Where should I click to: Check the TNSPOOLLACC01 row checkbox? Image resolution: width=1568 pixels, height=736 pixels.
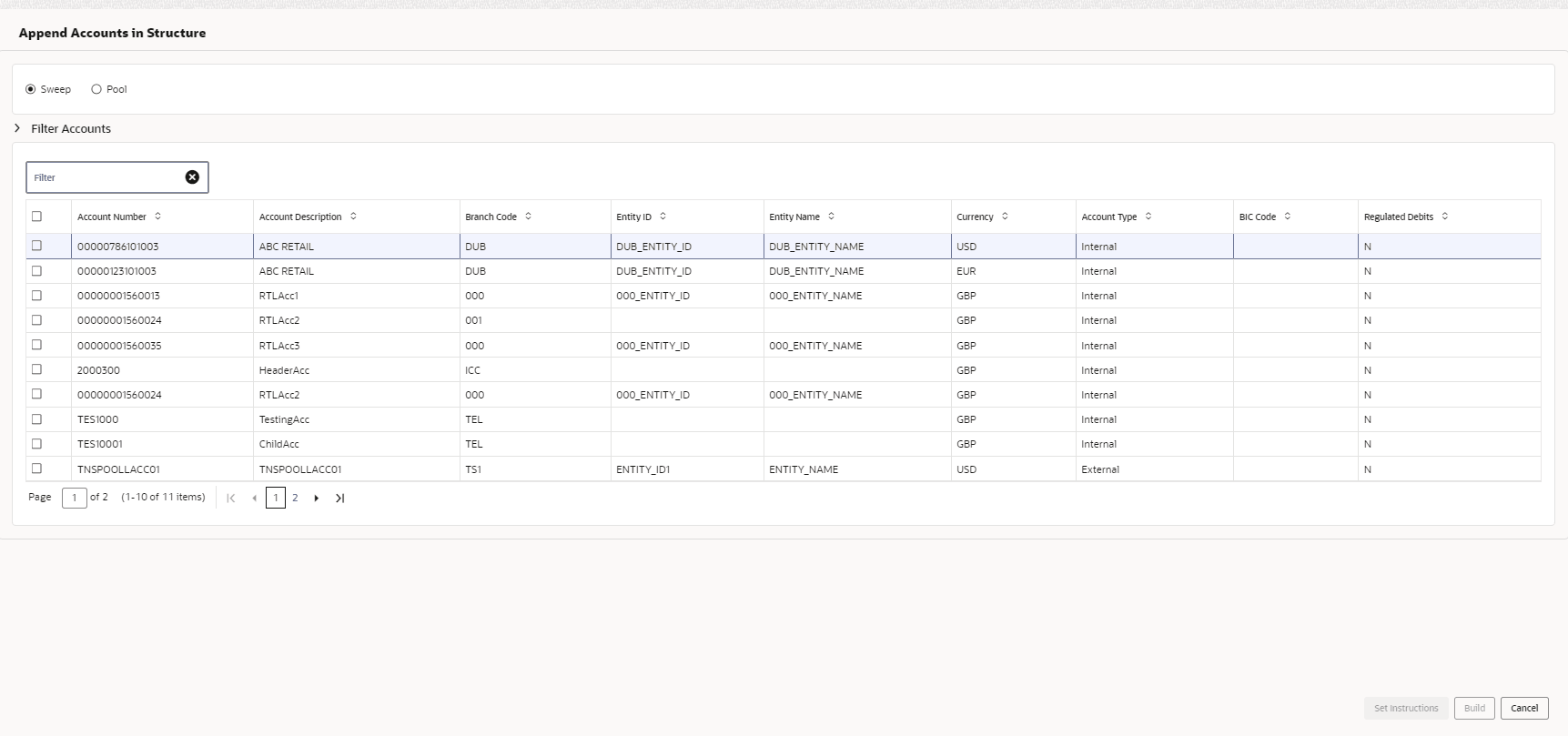(x=36, y=469)
